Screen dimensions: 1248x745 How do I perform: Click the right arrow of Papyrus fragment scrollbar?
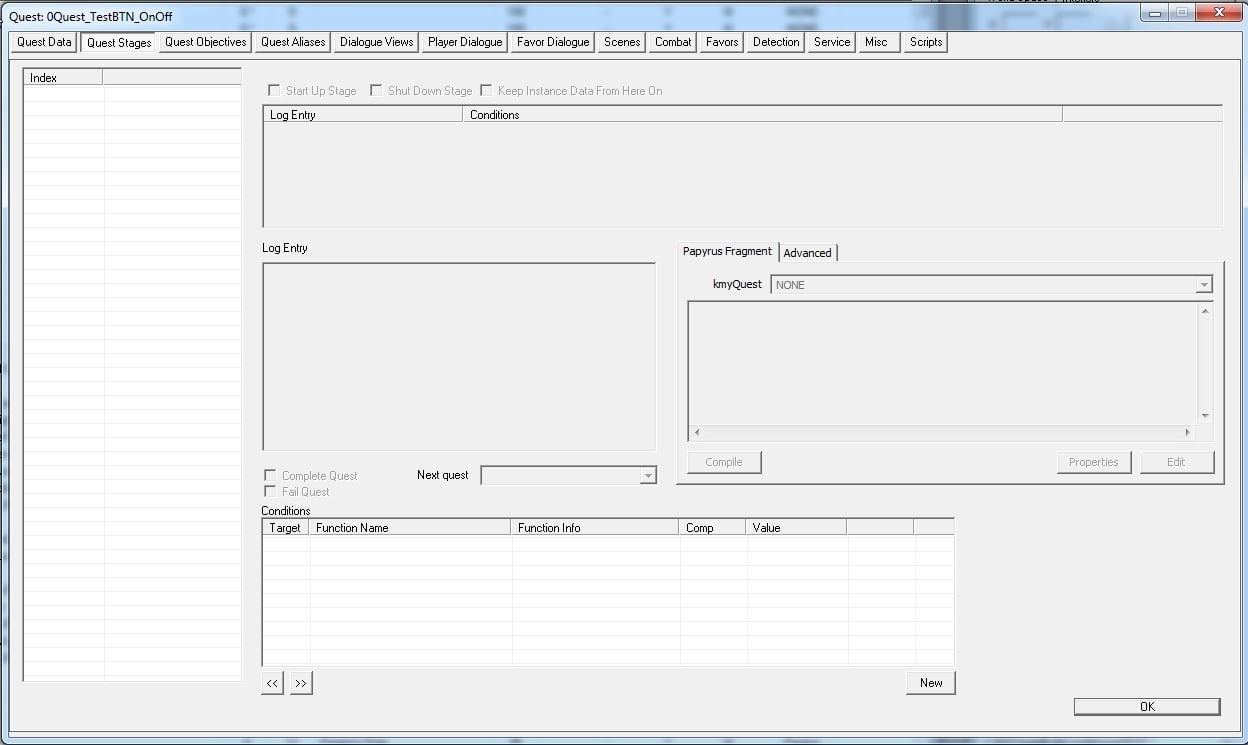coord(1188,433)
